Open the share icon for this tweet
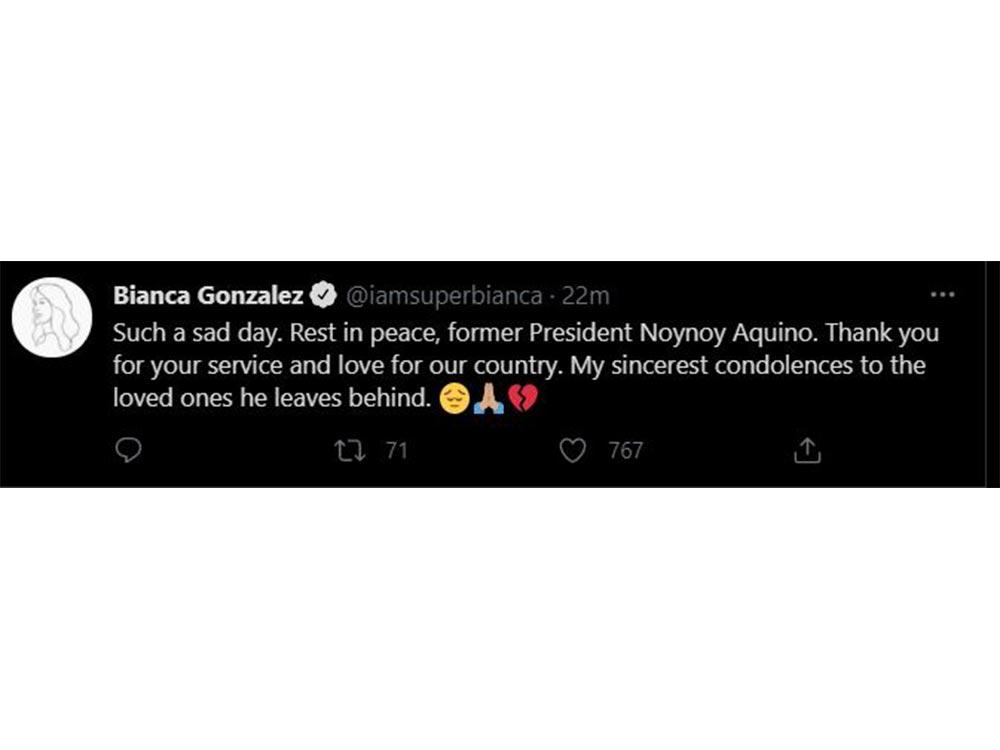Viewport: 1000px width, 750px height. [807, 451]
